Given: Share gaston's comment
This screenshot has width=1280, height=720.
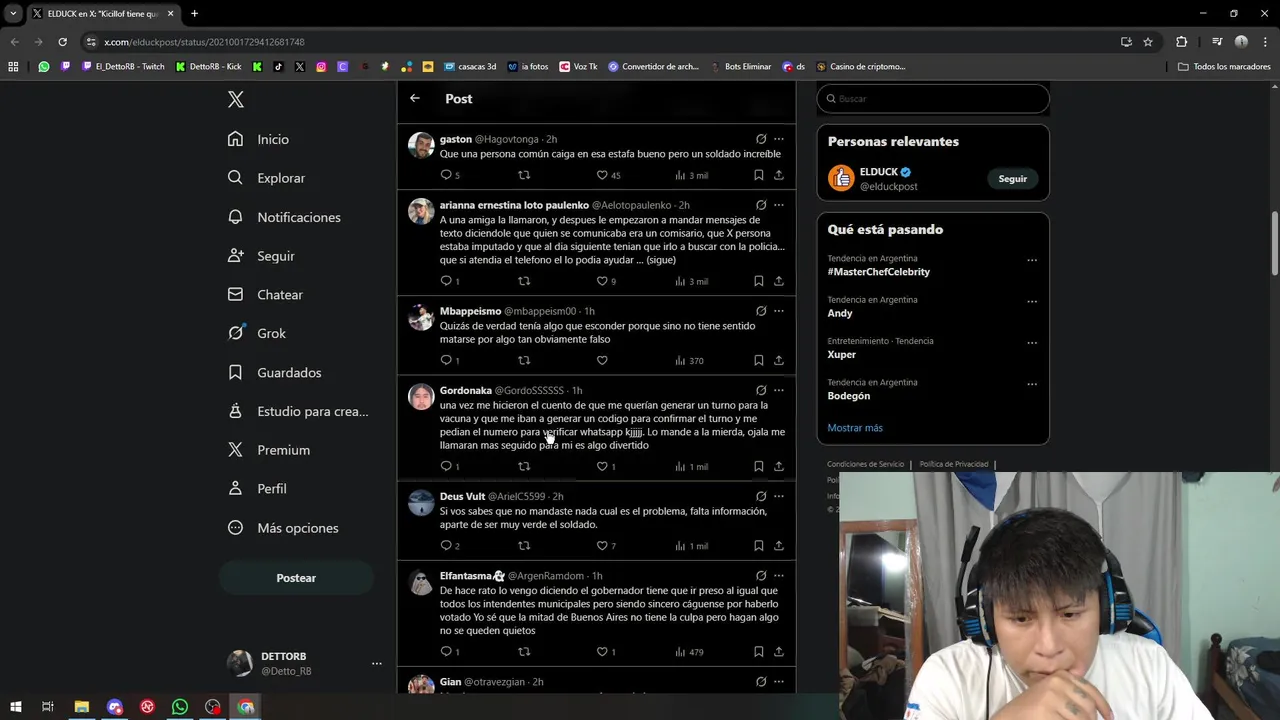Looking at the screenshot, I should pos(779,175).
